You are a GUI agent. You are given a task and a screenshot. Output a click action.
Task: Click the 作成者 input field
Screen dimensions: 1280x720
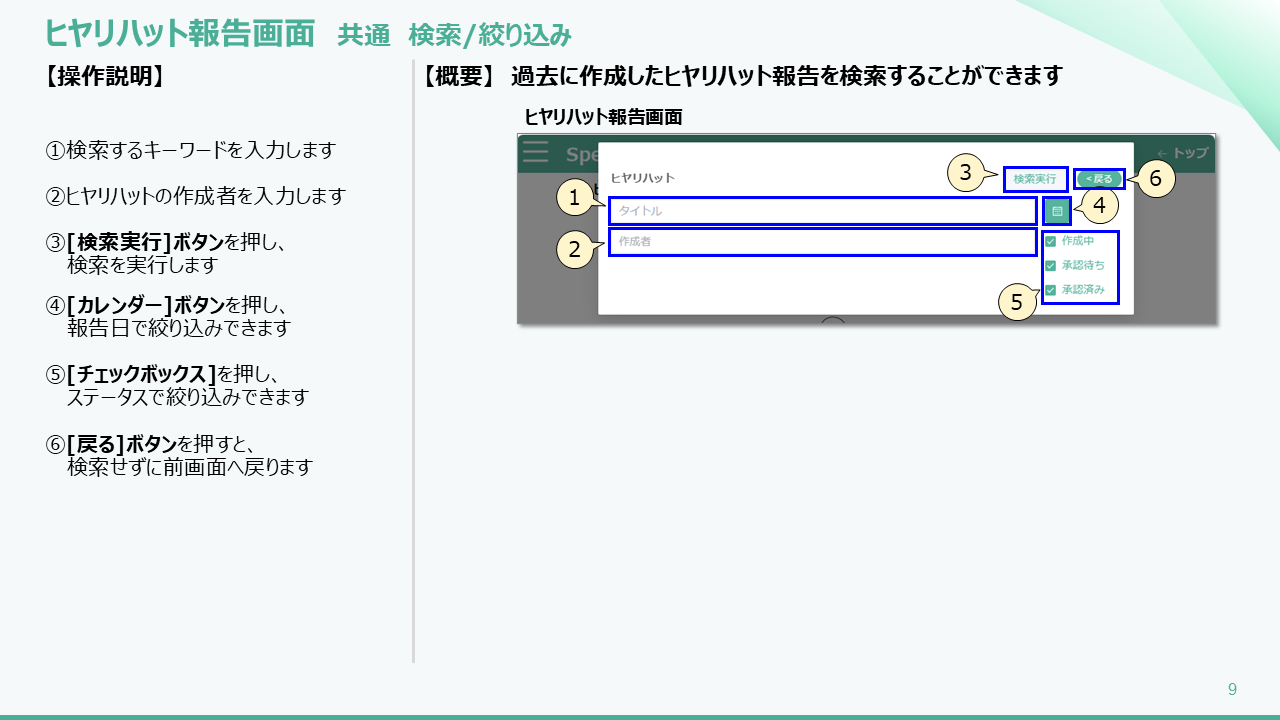coord(820,241)
